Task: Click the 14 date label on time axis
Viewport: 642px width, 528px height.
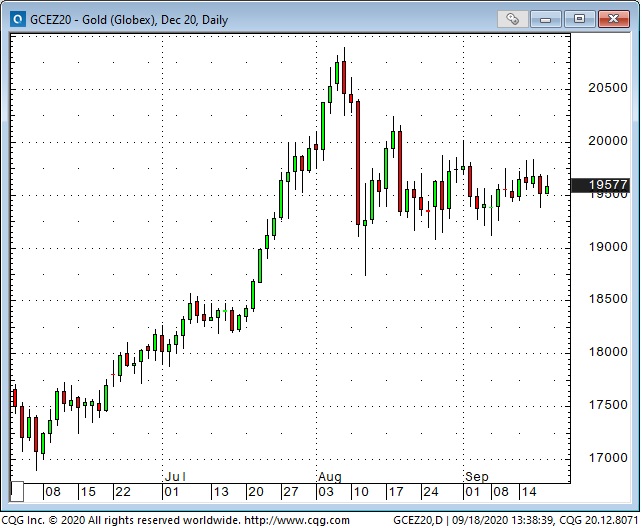Action: 529,492
